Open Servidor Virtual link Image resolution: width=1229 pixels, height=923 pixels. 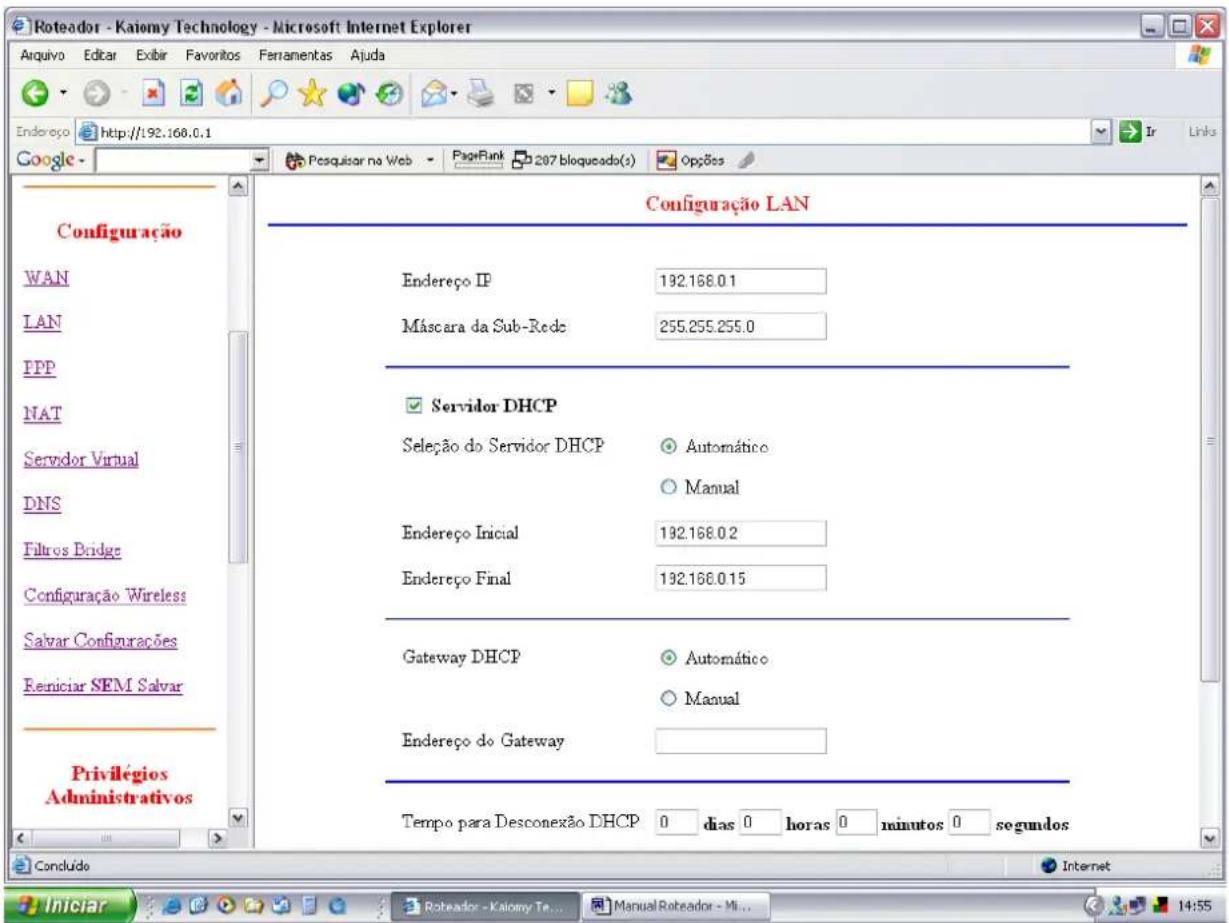pyautogui.click(x=79, y=460)
